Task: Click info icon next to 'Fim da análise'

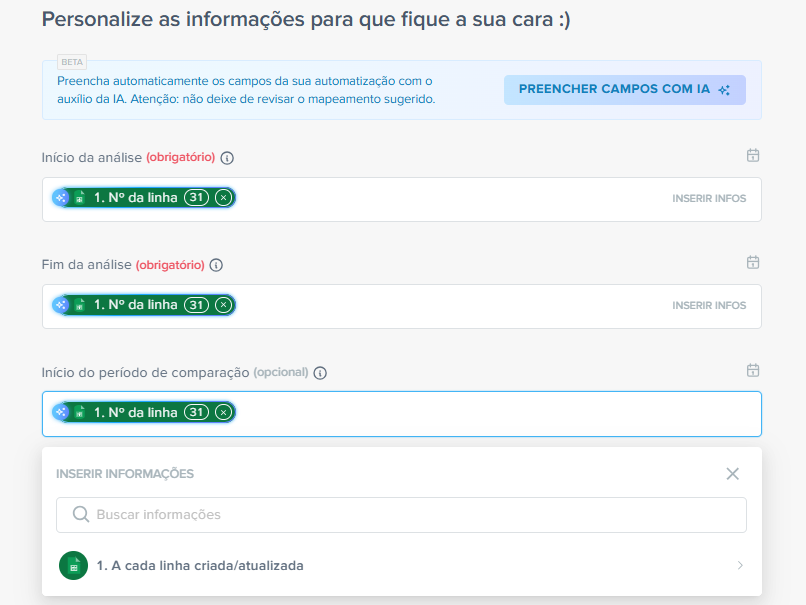Action: click(x=216, y=265)
